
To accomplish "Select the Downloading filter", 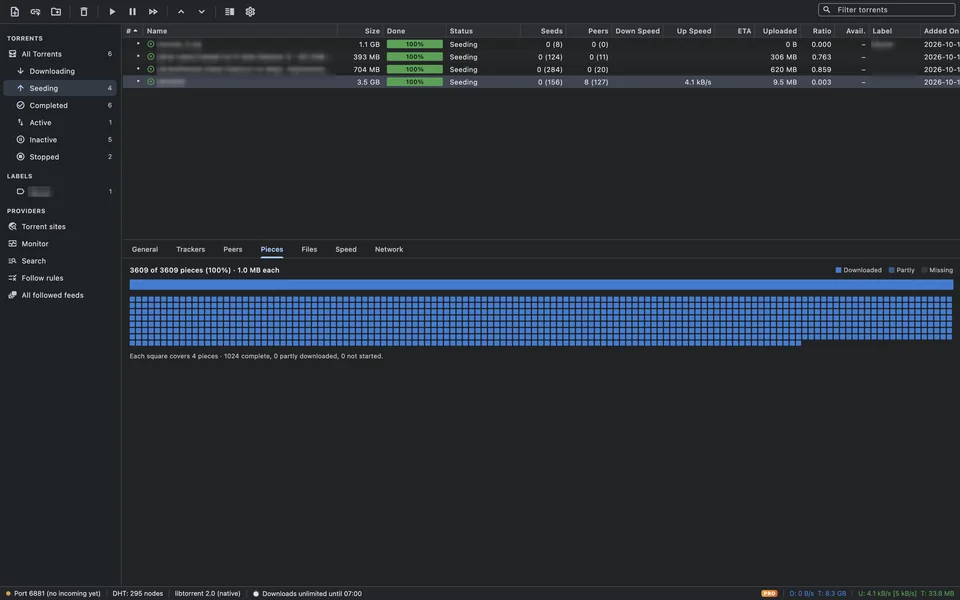I will 59,71.
